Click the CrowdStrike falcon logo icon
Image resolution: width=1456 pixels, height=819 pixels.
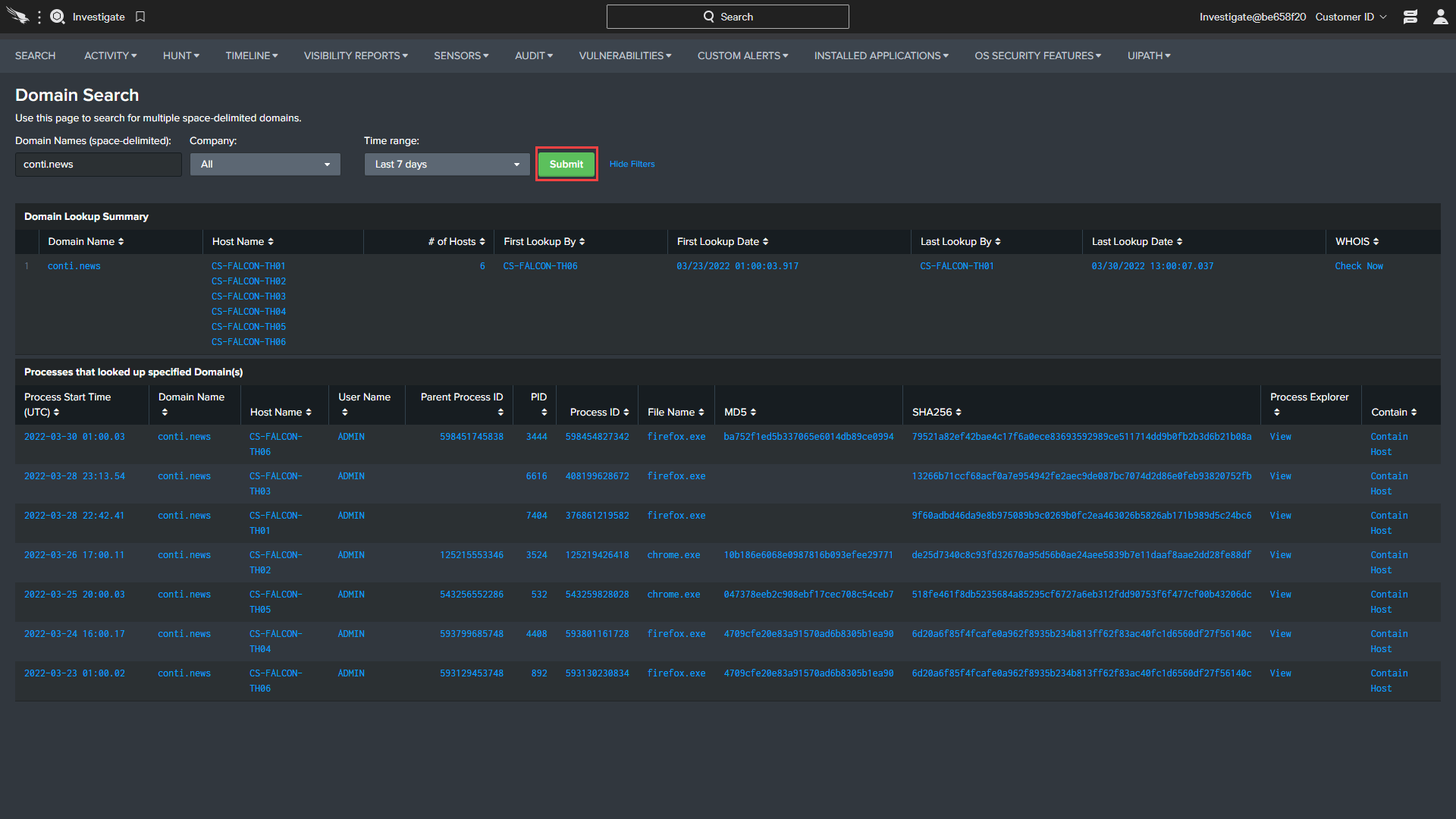(17, 17)
